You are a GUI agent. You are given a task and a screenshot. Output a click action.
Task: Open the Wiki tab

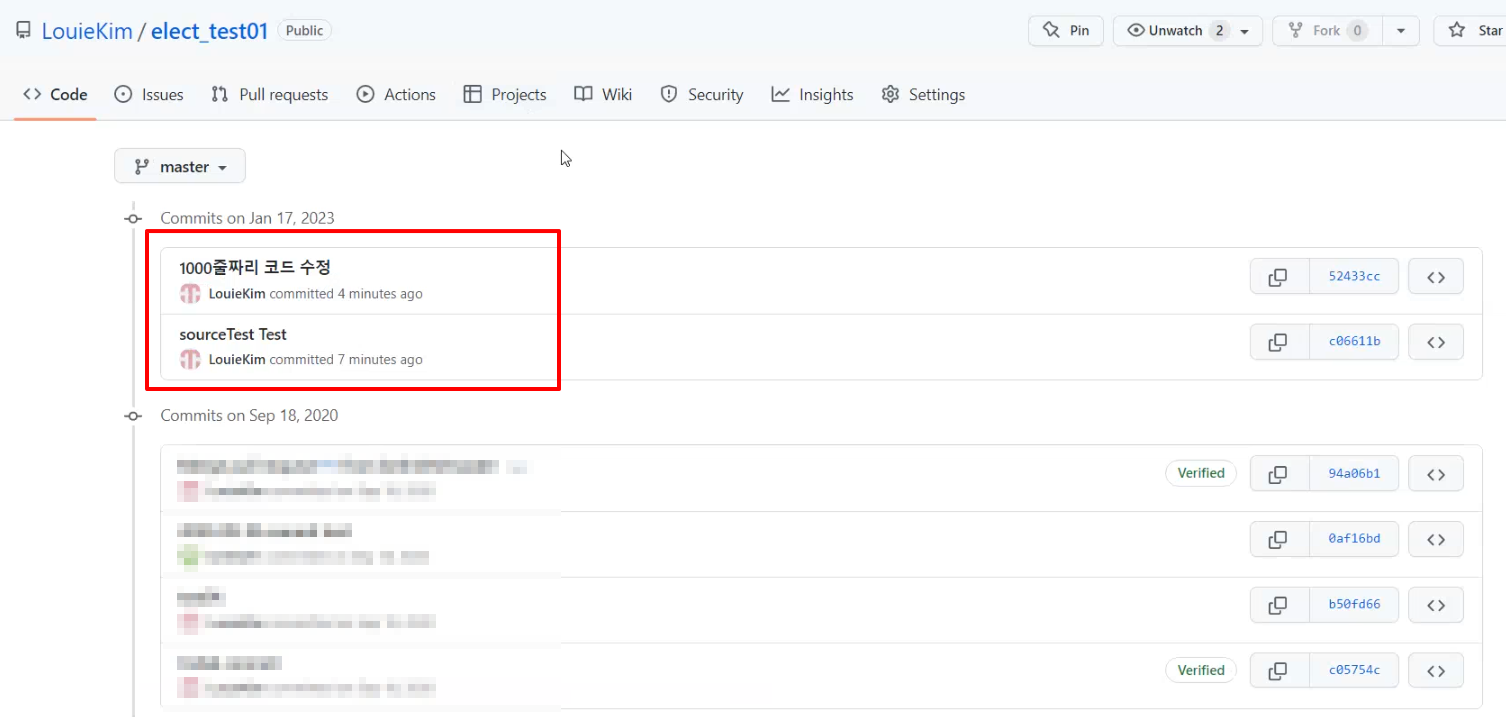[x=603, y=95]
